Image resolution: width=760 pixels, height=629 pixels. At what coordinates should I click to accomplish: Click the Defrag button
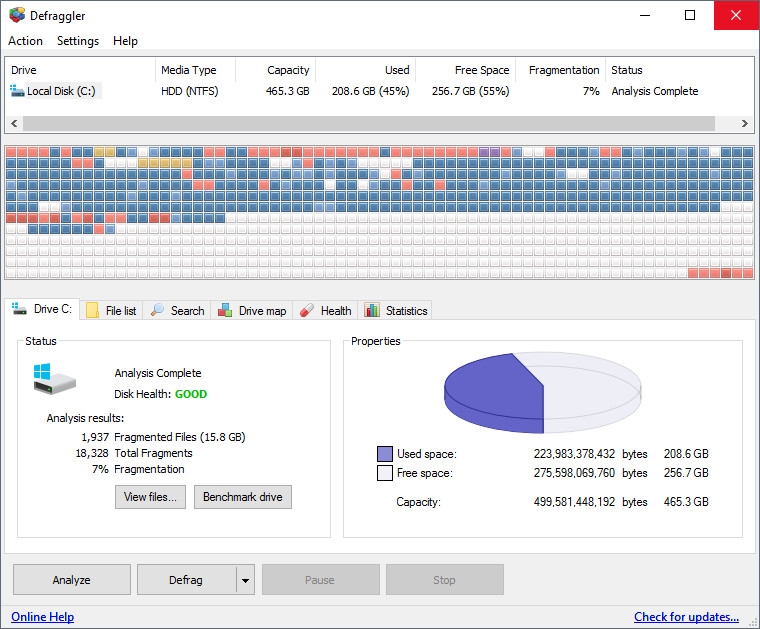(186, 580)
